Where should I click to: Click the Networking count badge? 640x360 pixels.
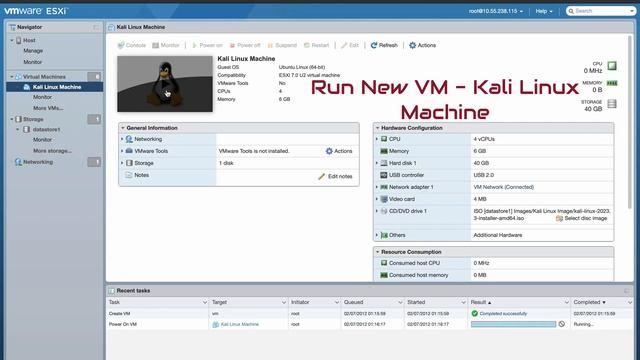94,162
